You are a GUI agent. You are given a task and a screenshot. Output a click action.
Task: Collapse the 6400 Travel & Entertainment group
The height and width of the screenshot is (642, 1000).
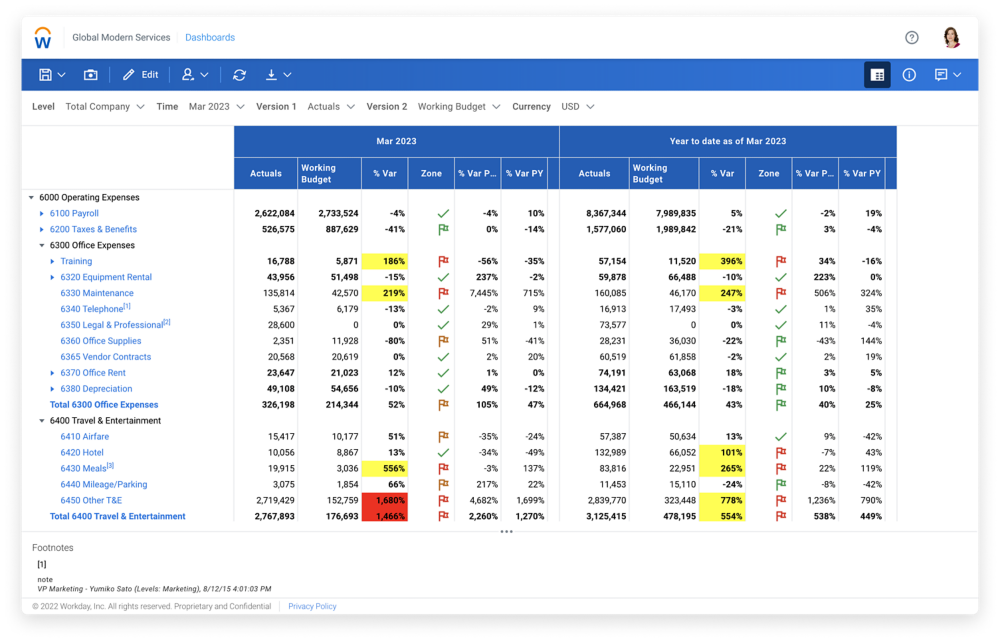[42, 421]
